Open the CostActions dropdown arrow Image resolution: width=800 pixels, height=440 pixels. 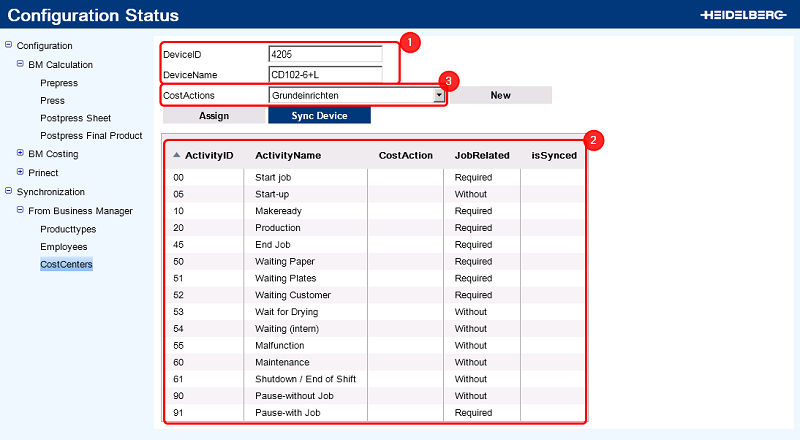(438, 95)
